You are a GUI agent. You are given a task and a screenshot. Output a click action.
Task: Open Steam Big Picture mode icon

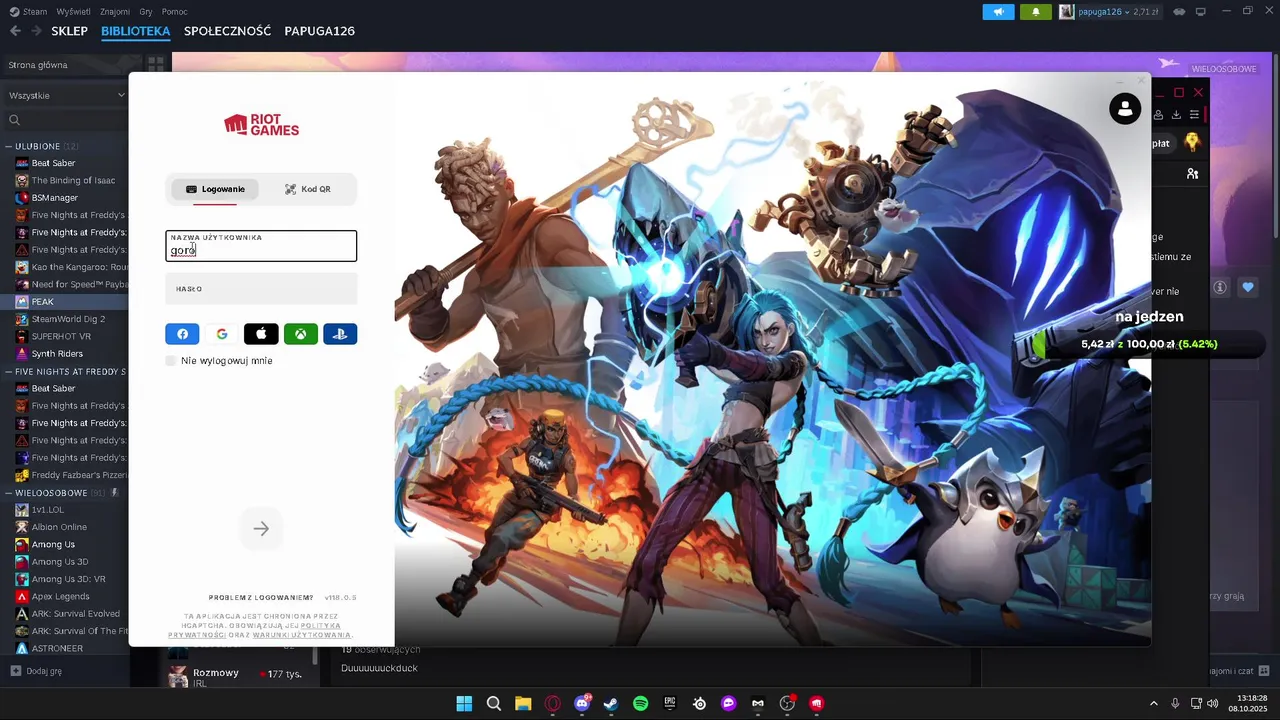(1201, 12)
